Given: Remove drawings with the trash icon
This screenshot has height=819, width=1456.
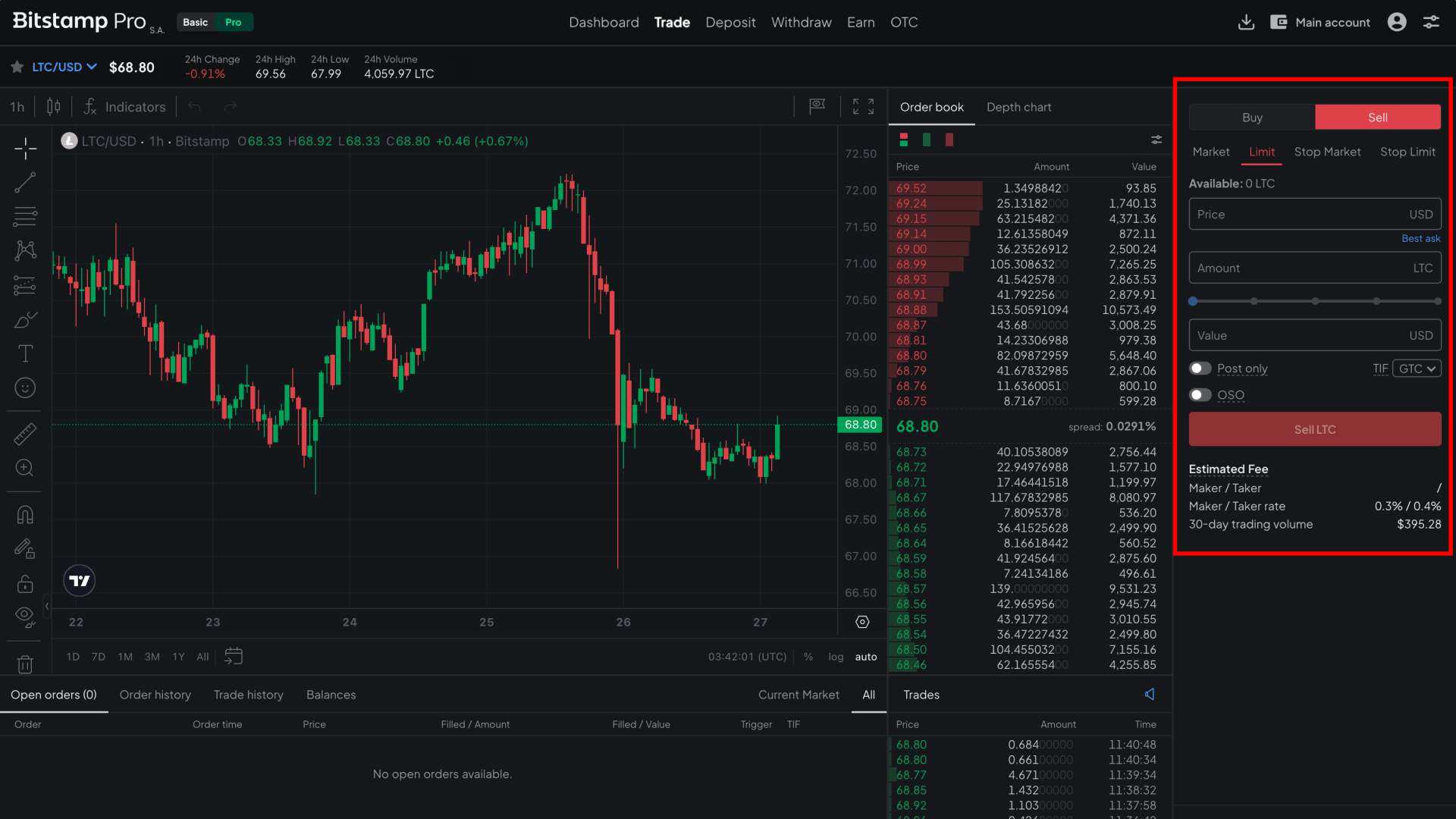Looking at the screenshot, I should coord(25,664).
